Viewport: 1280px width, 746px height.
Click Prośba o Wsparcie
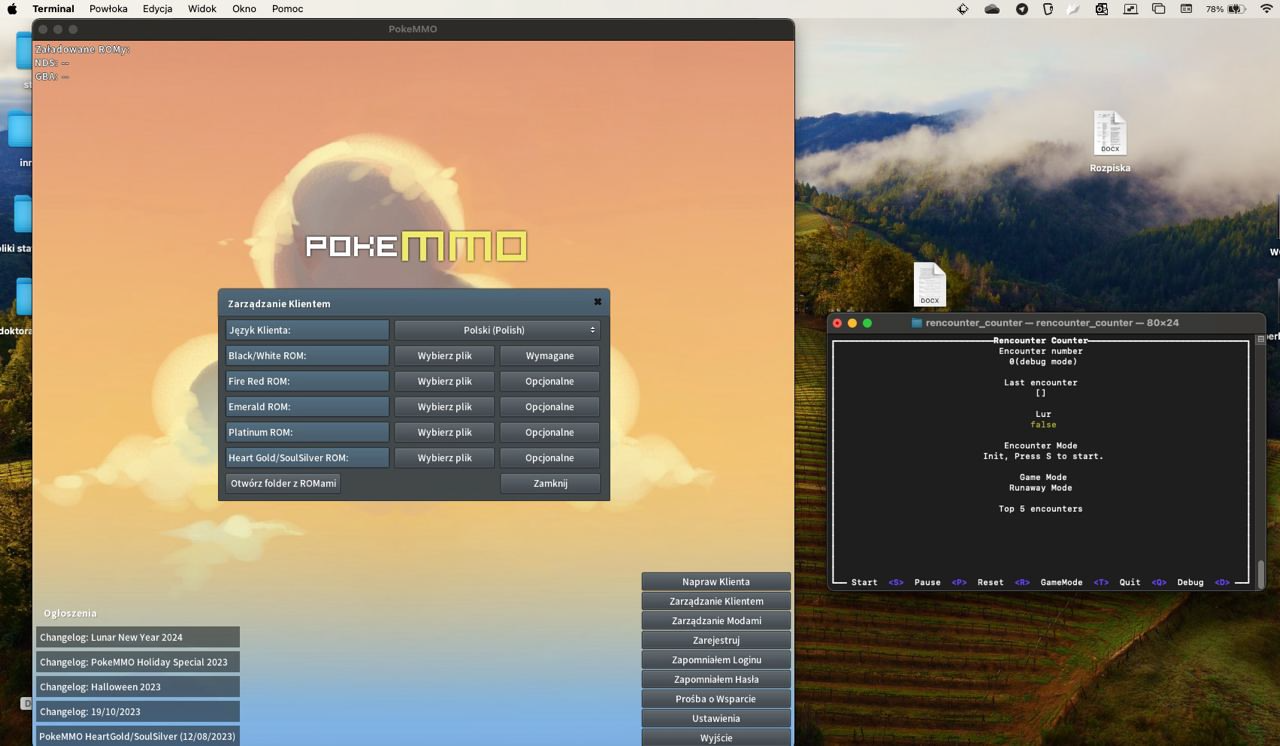coord(716,698)
